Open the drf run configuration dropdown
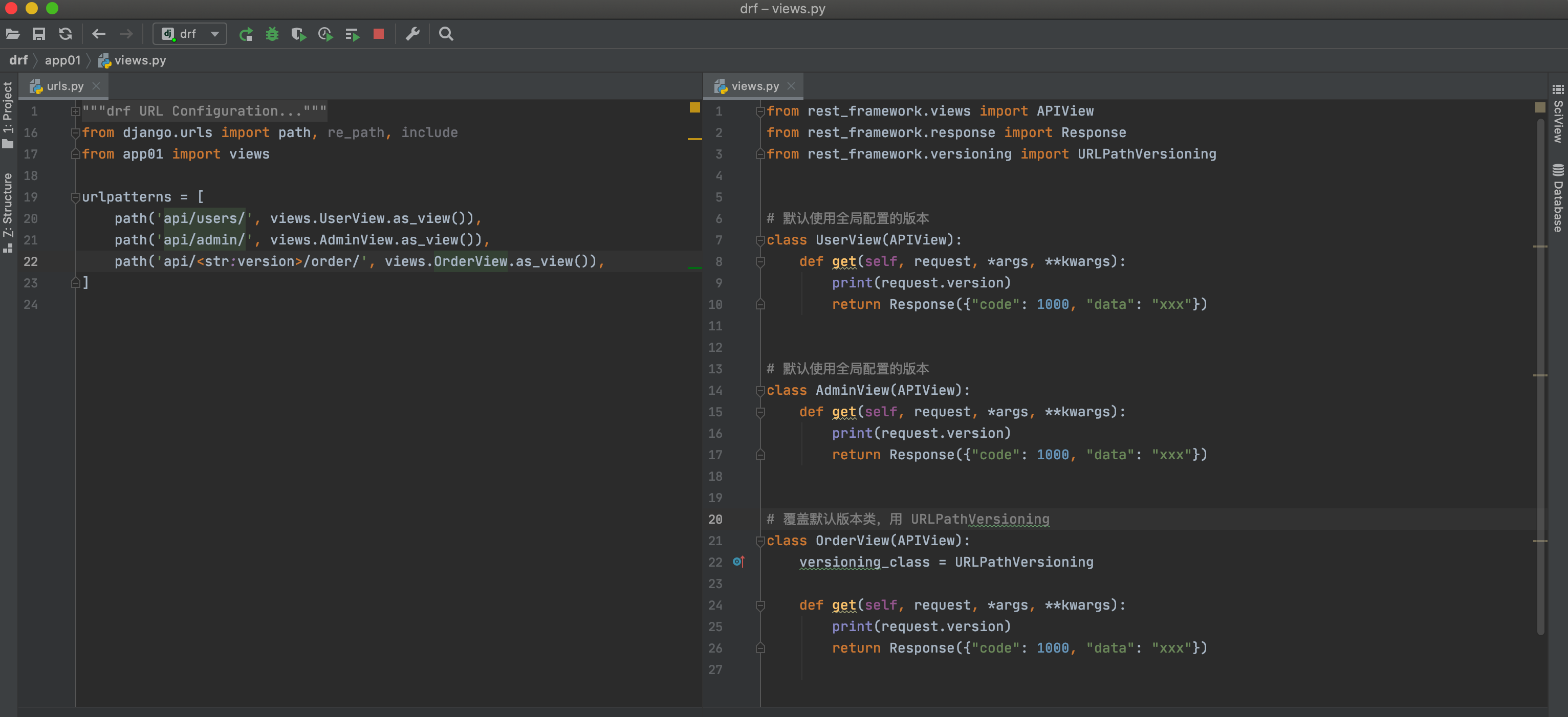This screenshot has width=1568, height=717. coord(214,34)
